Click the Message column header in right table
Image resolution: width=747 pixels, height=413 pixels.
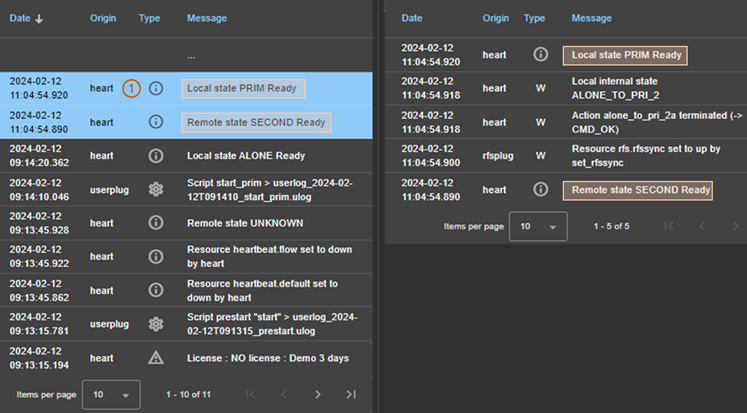[591, 18]
